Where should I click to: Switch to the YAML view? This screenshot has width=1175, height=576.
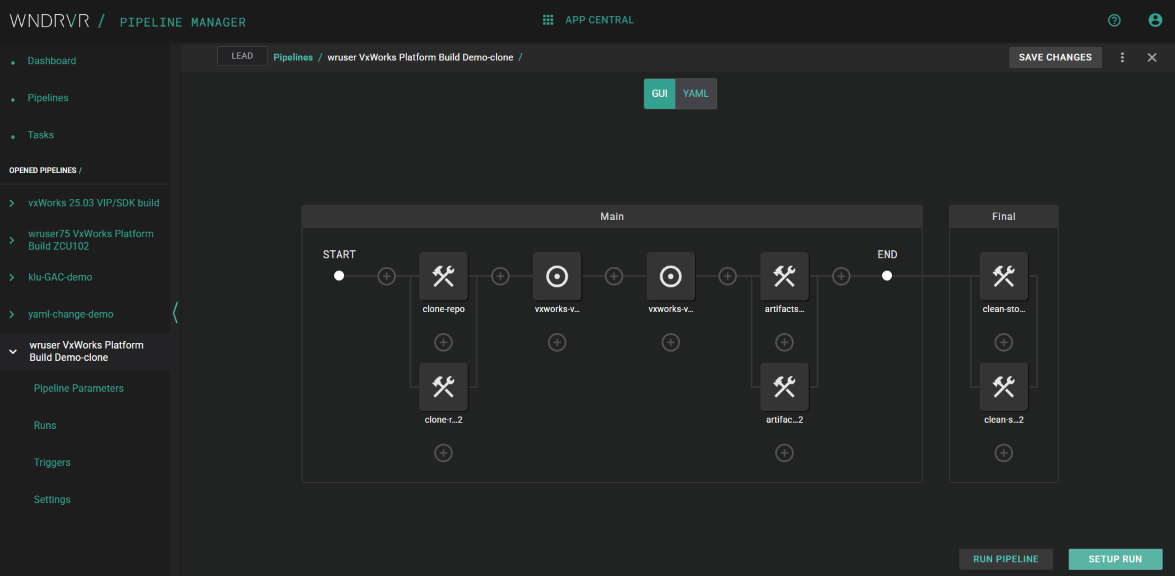[x=696, y=94]
